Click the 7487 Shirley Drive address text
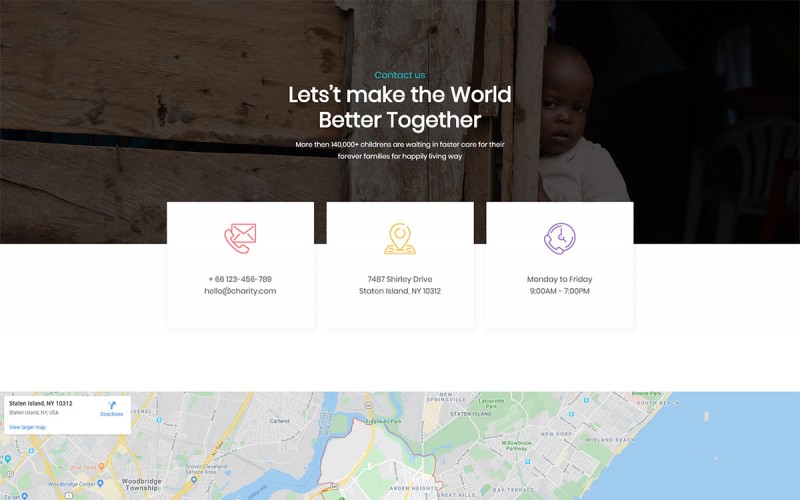 click(400, 279)
